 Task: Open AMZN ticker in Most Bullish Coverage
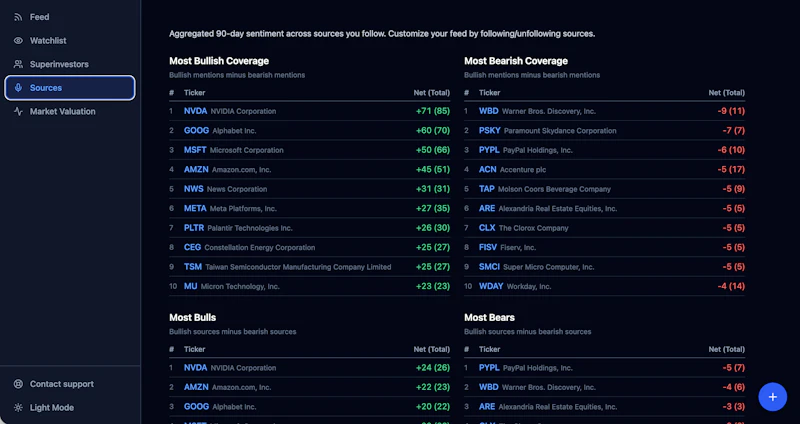point(196,169)
